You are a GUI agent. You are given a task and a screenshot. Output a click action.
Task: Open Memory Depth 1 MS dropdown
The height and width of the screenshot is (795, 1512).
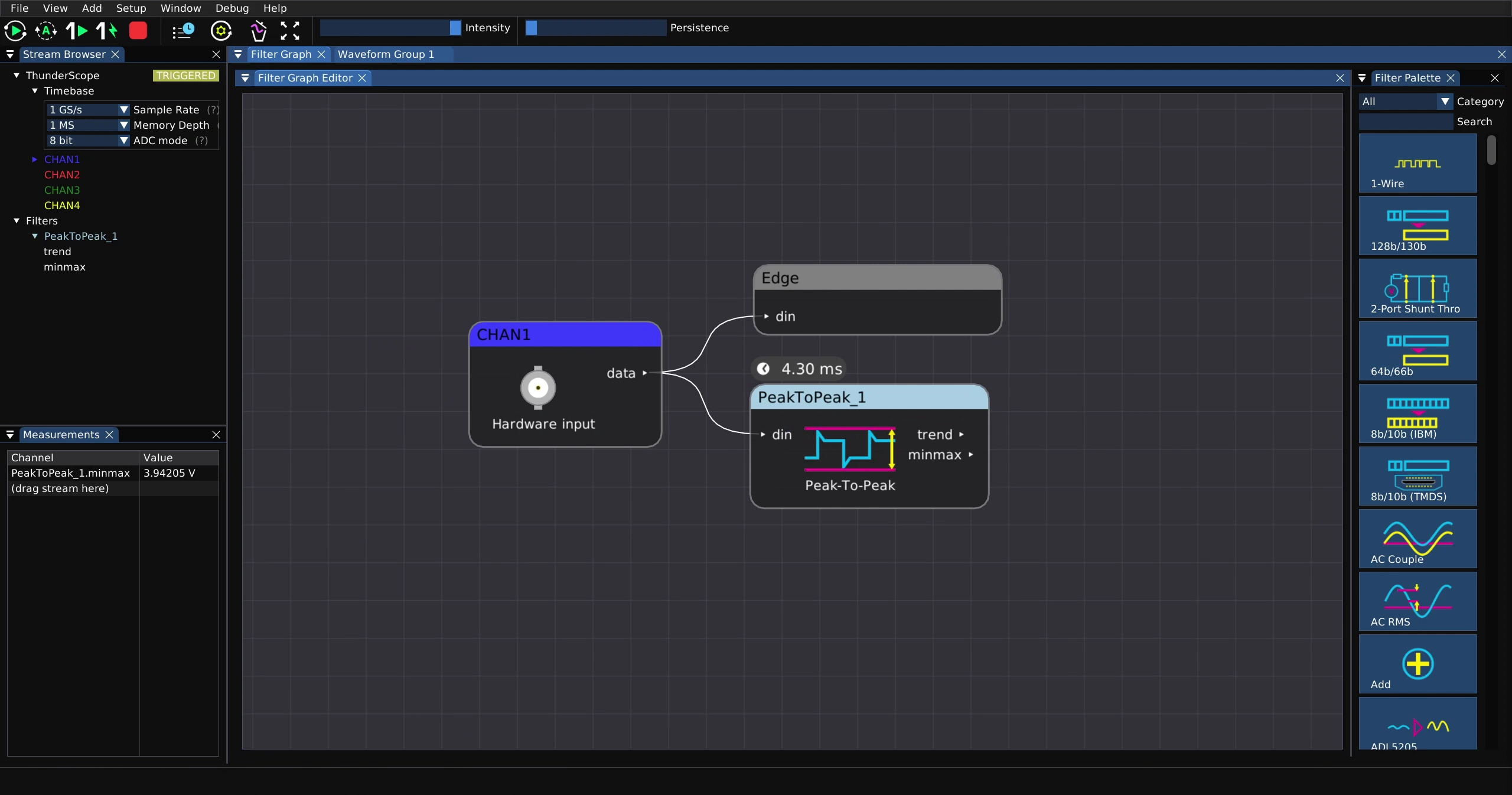click(x=88, y=125)
